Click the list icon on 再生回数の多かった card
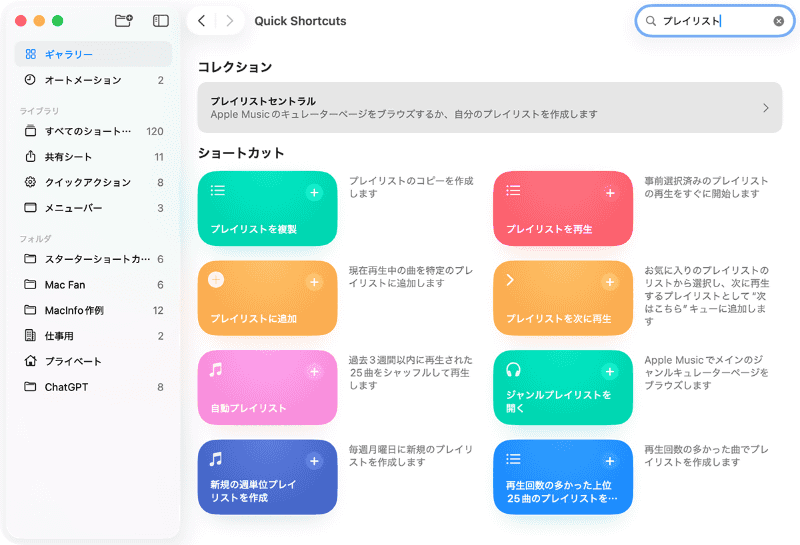Image resolution: width=800 pixels, height=545 pixels. tap(513, 459)
